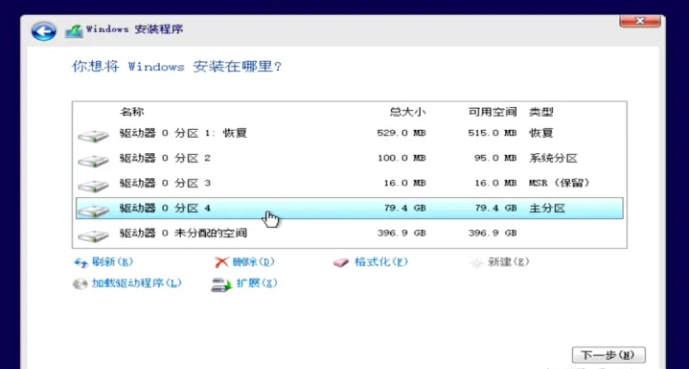Screen dimensions: 691x369
Task: Click the 下一步(N) Next button
Action: [609, 355]
